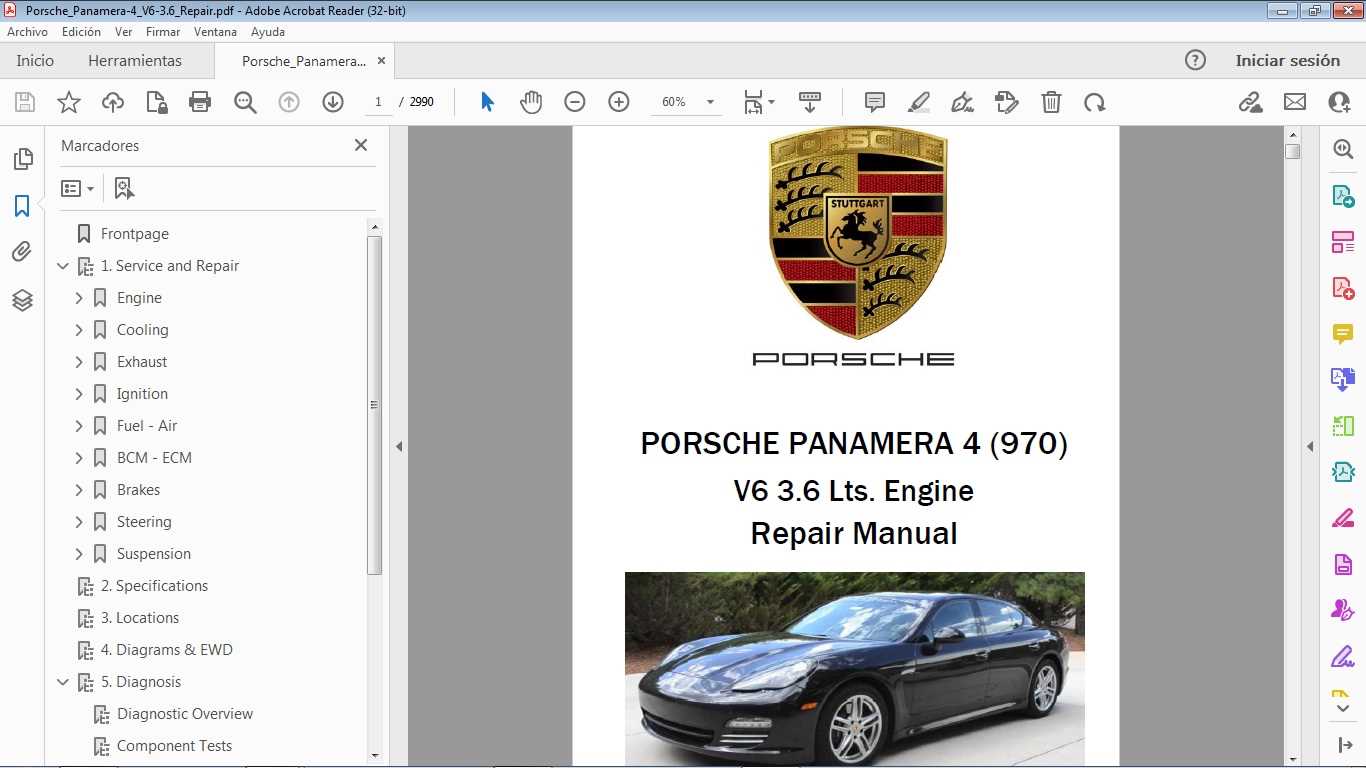Image resolution: width=1366 pixels, height=768 pixels.
Task: Open the find text magnifier icon
Action: pos(245,102)
